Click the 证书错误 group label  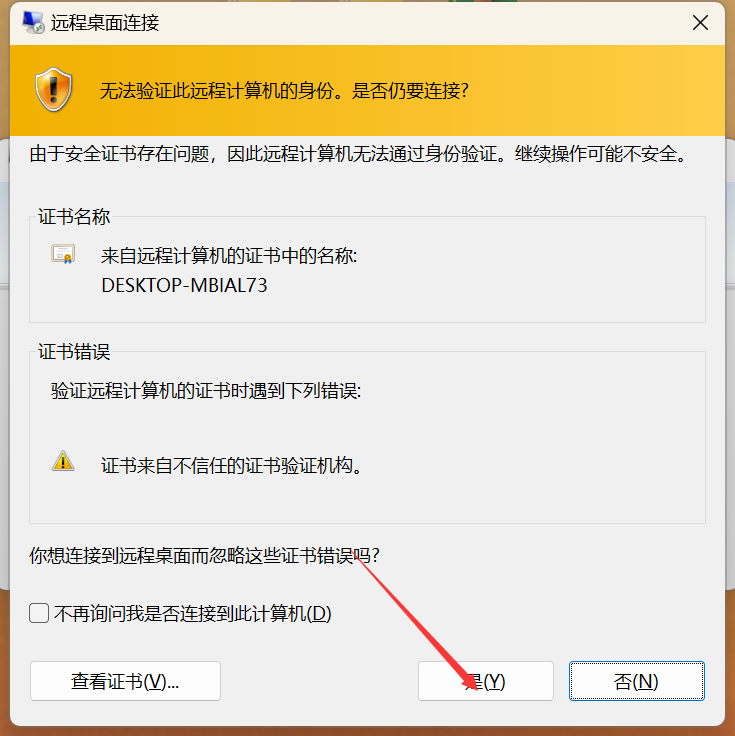pyautogui.click(x=74, y=352)
